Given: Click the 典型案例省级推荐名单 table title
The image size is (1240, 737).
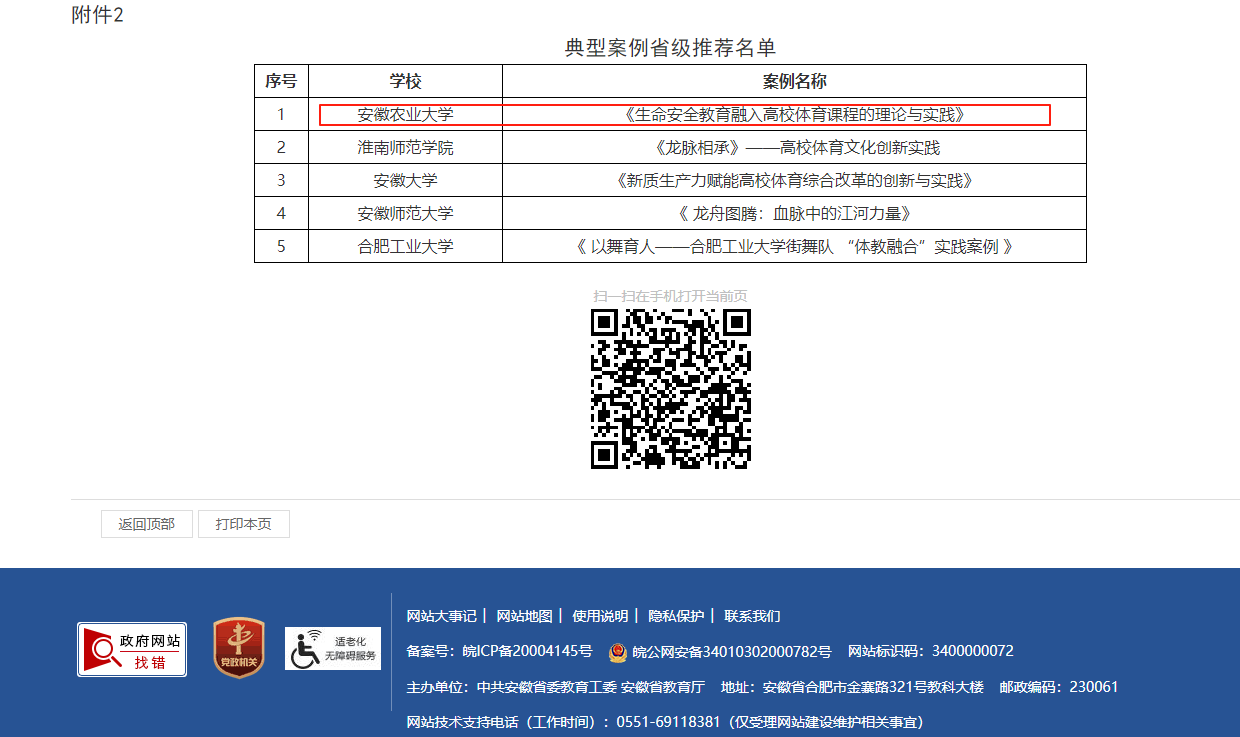Looking at the screenshot, I should [670, 48].
